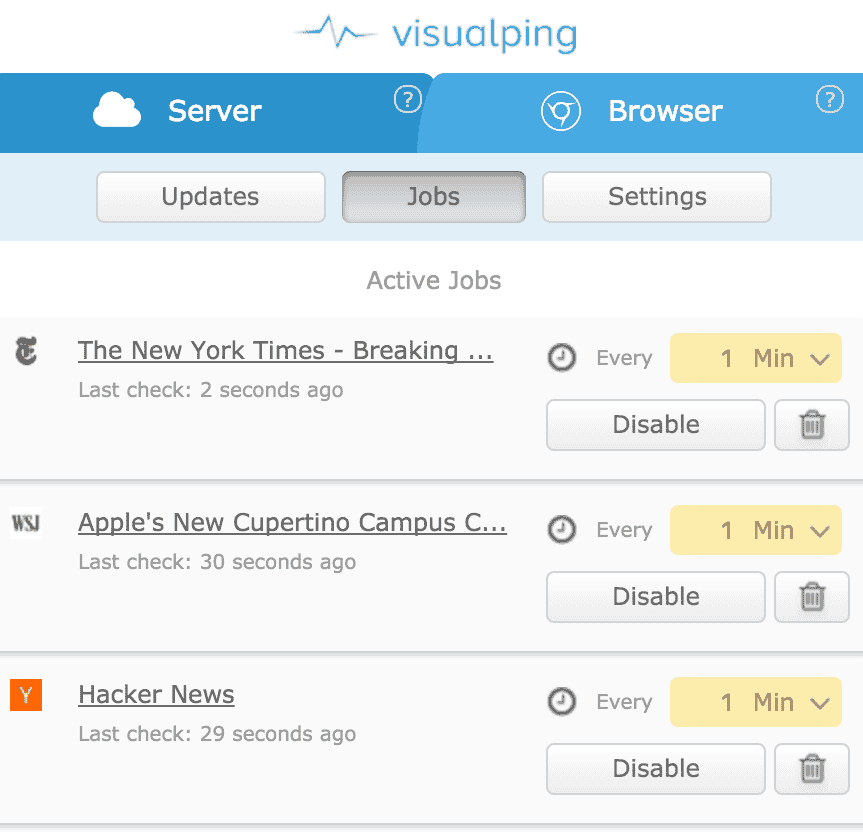Open the Hacker News link

click(156, 695)
